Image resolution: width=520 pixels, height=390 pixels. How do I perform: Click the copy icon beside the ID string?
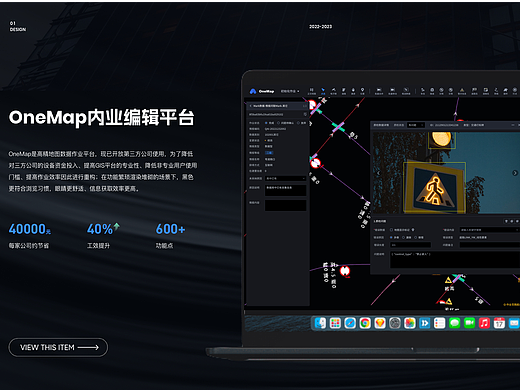click(x=305, y=114)
